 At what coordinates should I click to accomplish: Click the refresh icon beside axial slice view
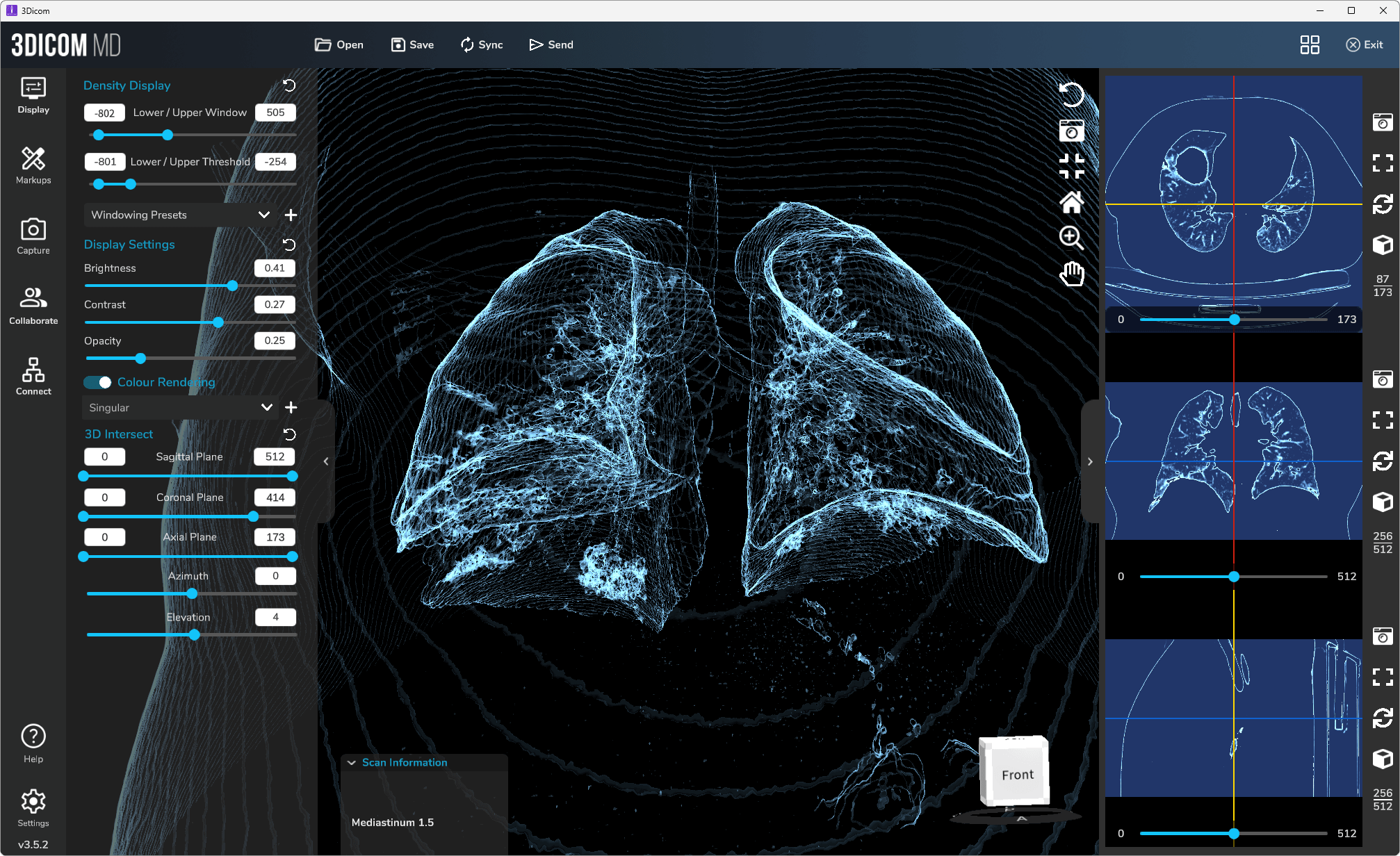pyautogui.click(x=1383, y=204)
